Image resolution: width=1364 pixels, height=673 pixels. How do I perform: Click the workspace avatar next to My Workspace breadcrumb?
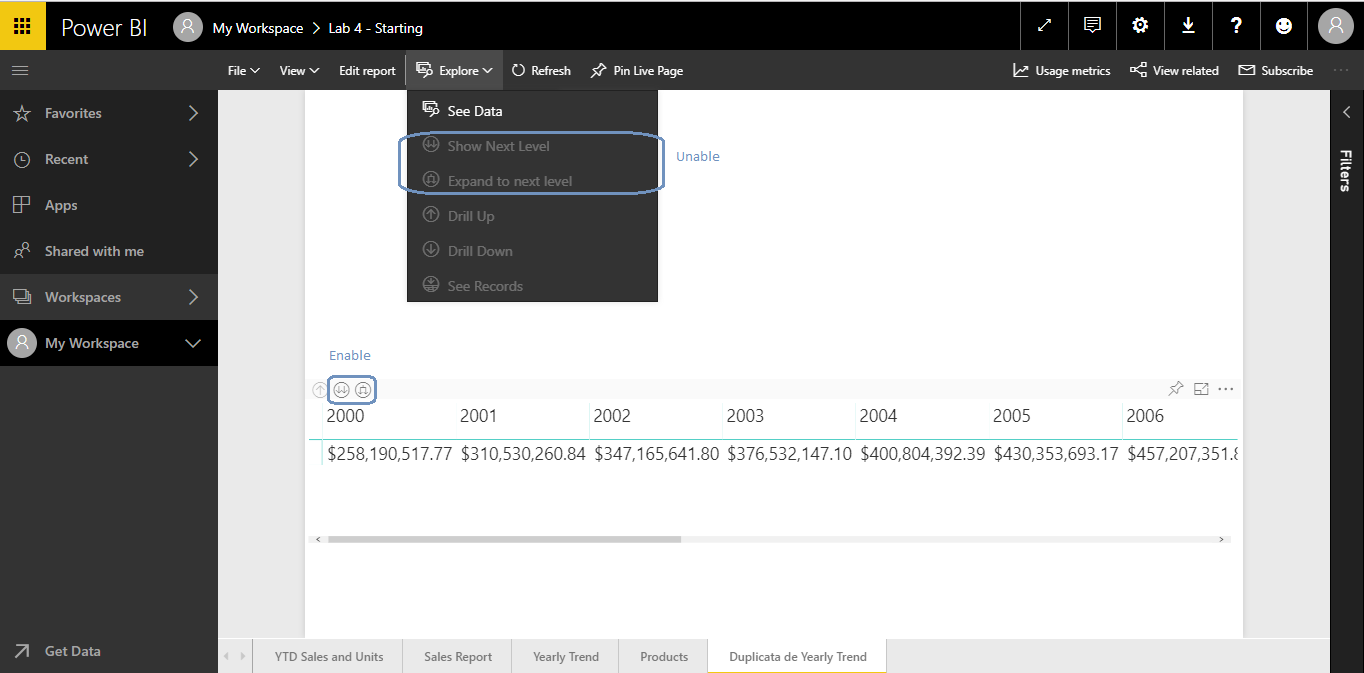[x=187, y=27]
